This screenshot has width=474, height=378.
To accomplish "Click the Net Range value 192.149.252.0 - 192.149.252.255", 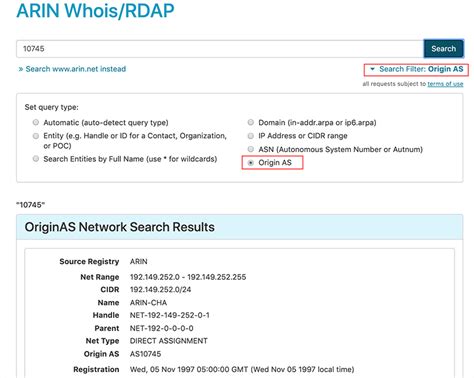I will click(188, 277).
